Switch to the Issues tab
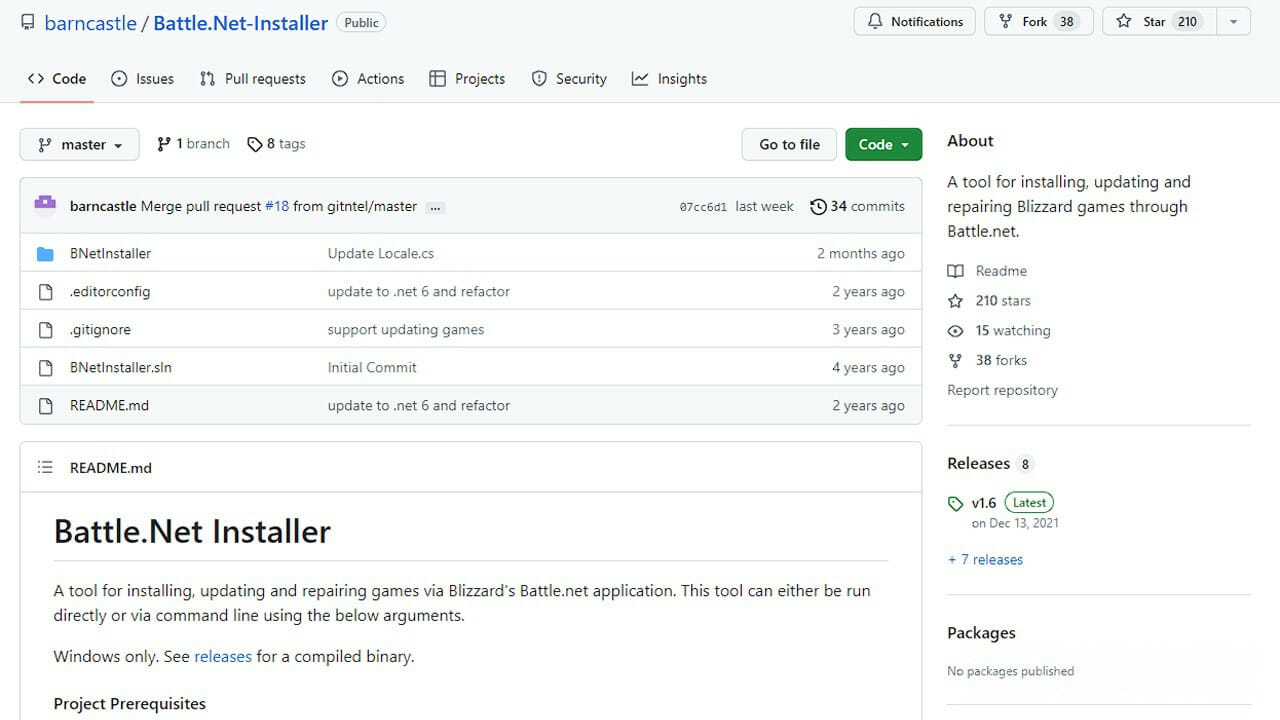The height and width of the screenshot is (720, 1280). coord(142,79)
